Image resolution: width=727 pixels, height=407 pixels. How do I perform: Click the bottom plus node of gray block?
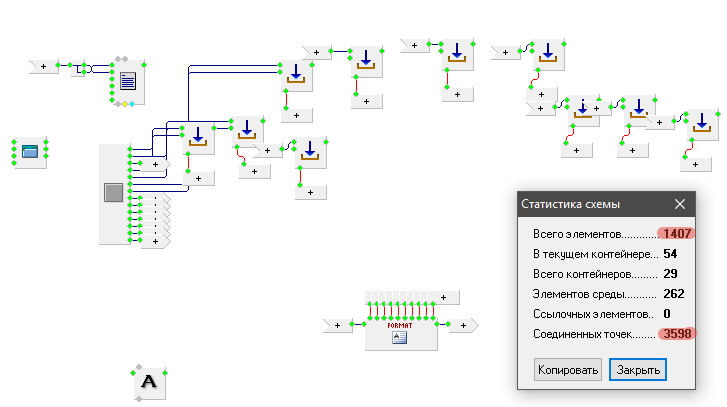pyautogui.click(x=155, y=241)
